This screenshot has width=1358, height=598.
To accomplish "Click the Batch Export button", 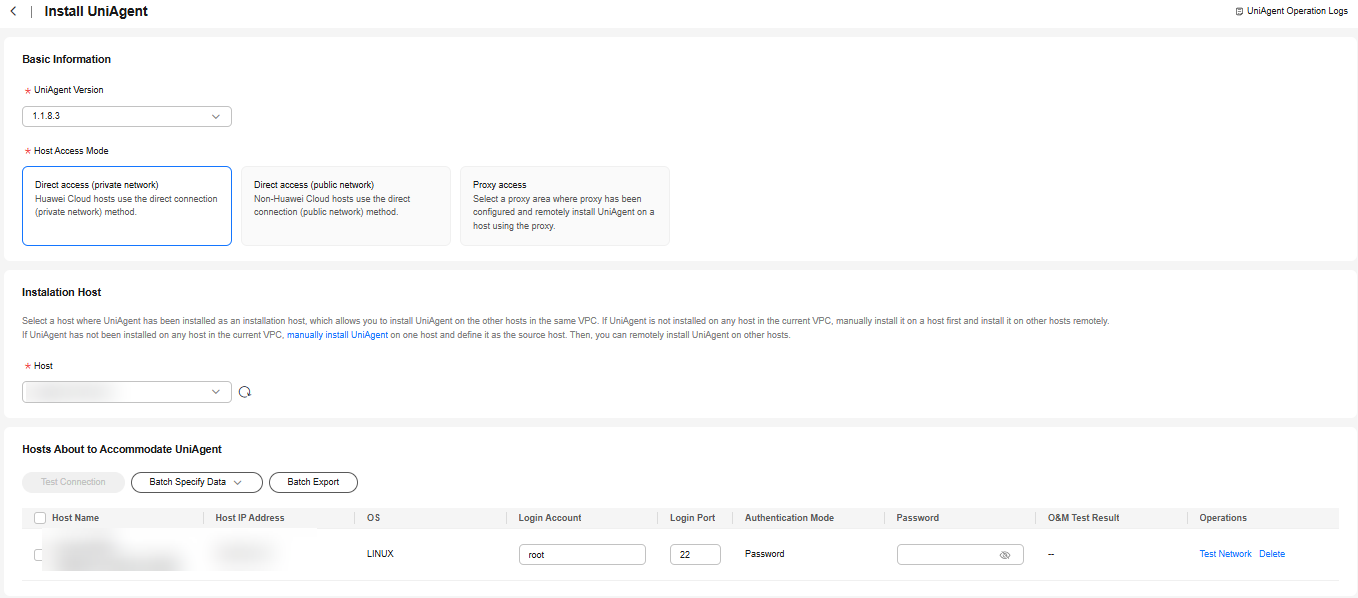I will tap(313, 482).
